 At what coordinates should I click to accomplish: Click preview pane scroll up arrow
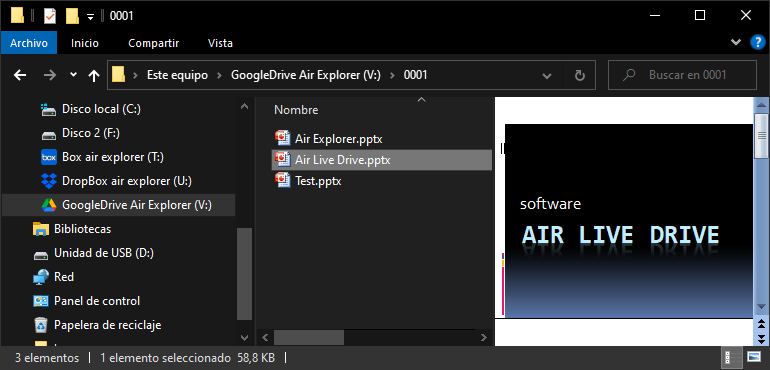761,105
